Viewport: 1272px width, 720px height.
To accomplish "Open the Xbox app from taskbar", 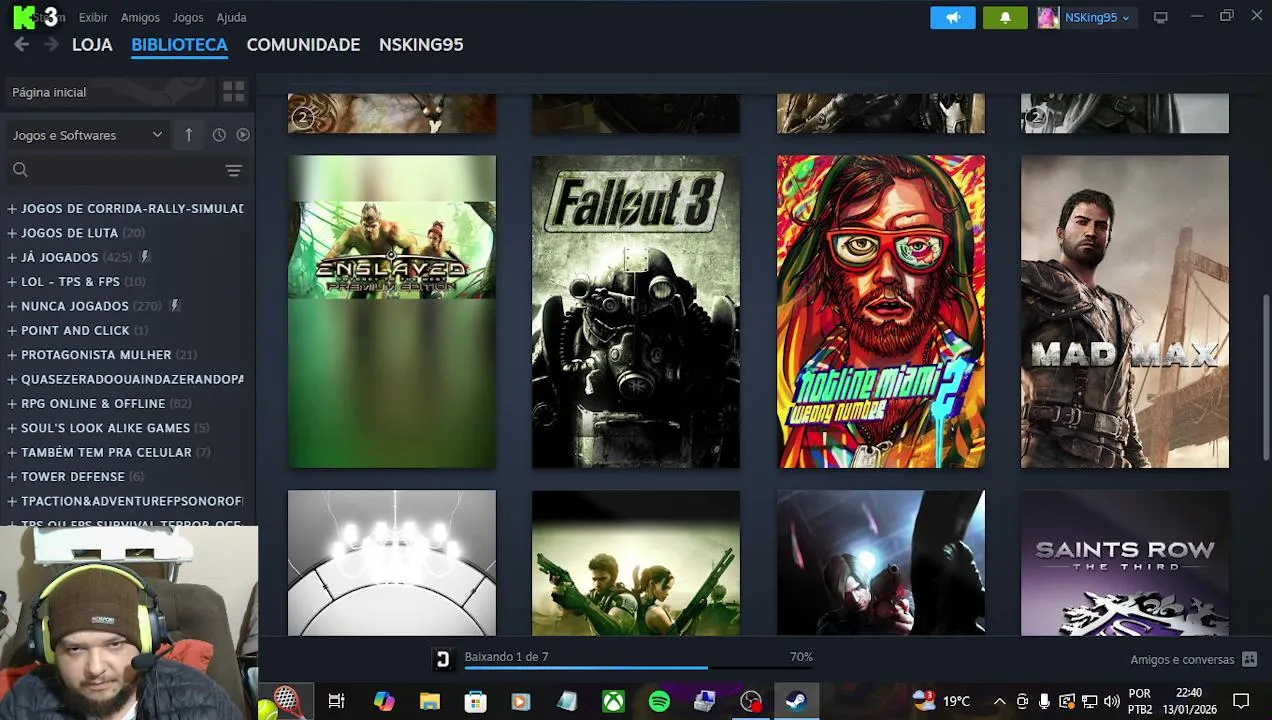I will 613,701.
